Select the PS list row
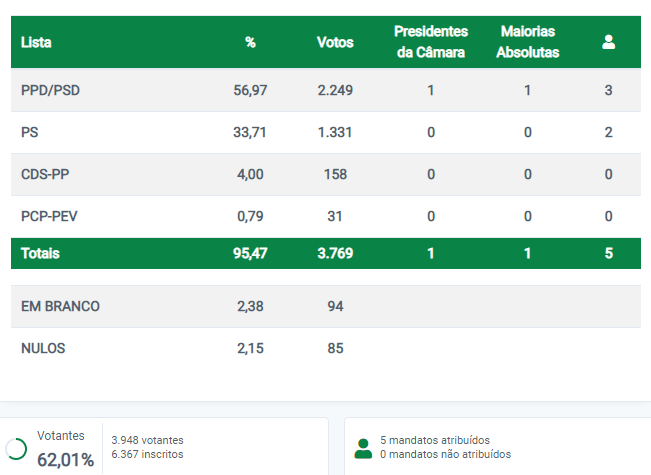This screenshot has height=475, width=651. click(326, 132)
